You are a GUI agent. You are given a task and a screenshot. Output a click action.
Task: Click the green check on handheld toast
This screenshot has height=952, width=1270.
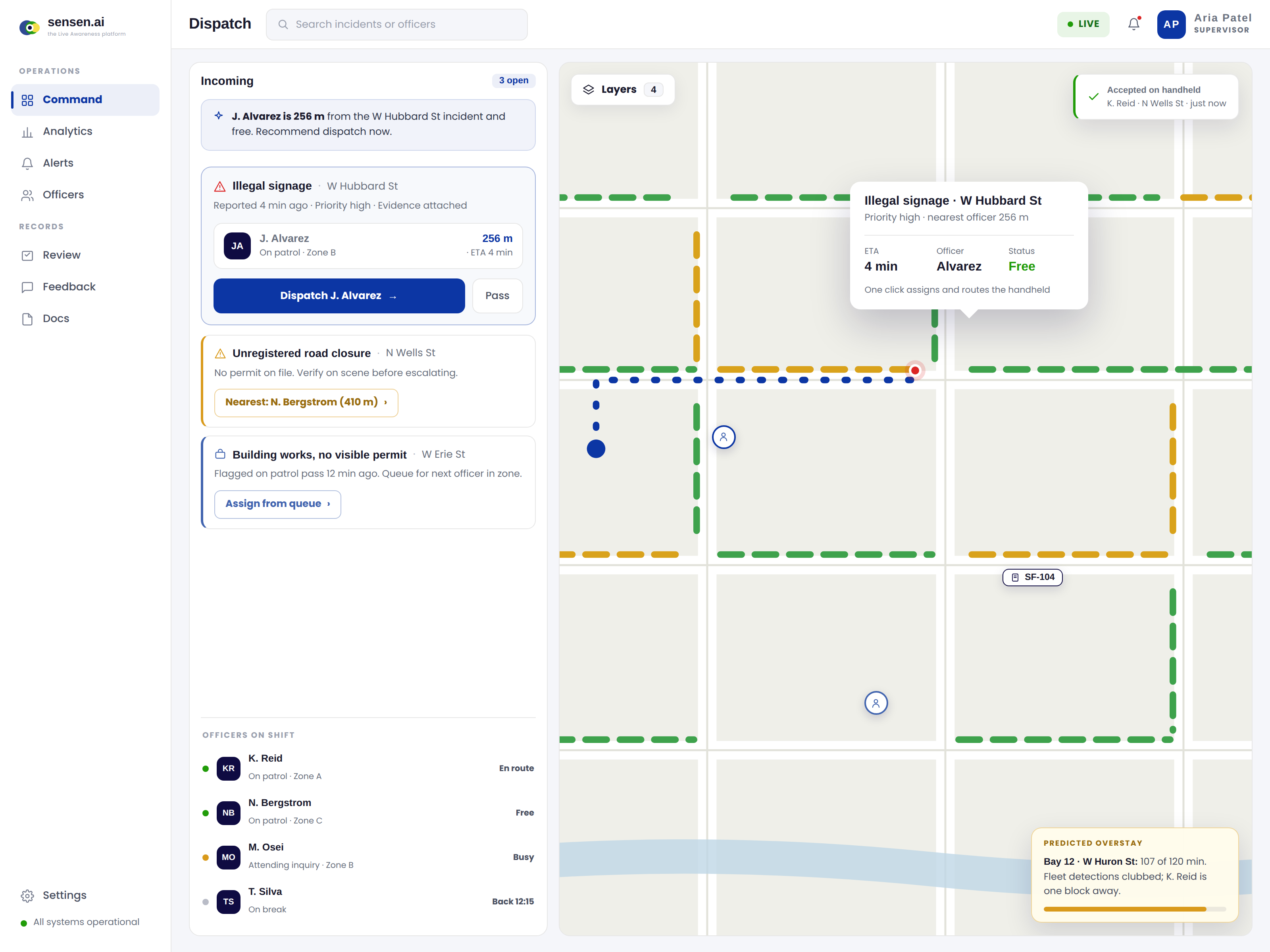(x=1094, y=96)
